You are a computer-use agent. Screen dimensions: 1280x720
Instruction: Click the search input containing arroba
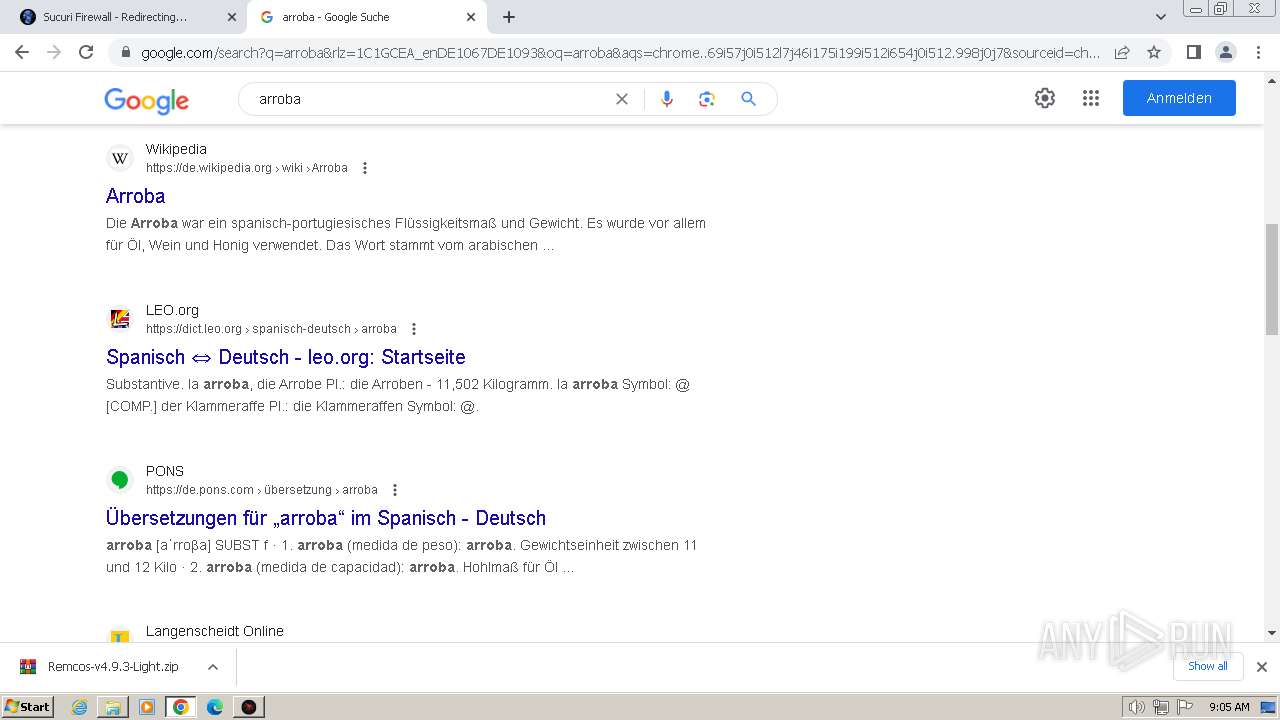click(430, 99)
